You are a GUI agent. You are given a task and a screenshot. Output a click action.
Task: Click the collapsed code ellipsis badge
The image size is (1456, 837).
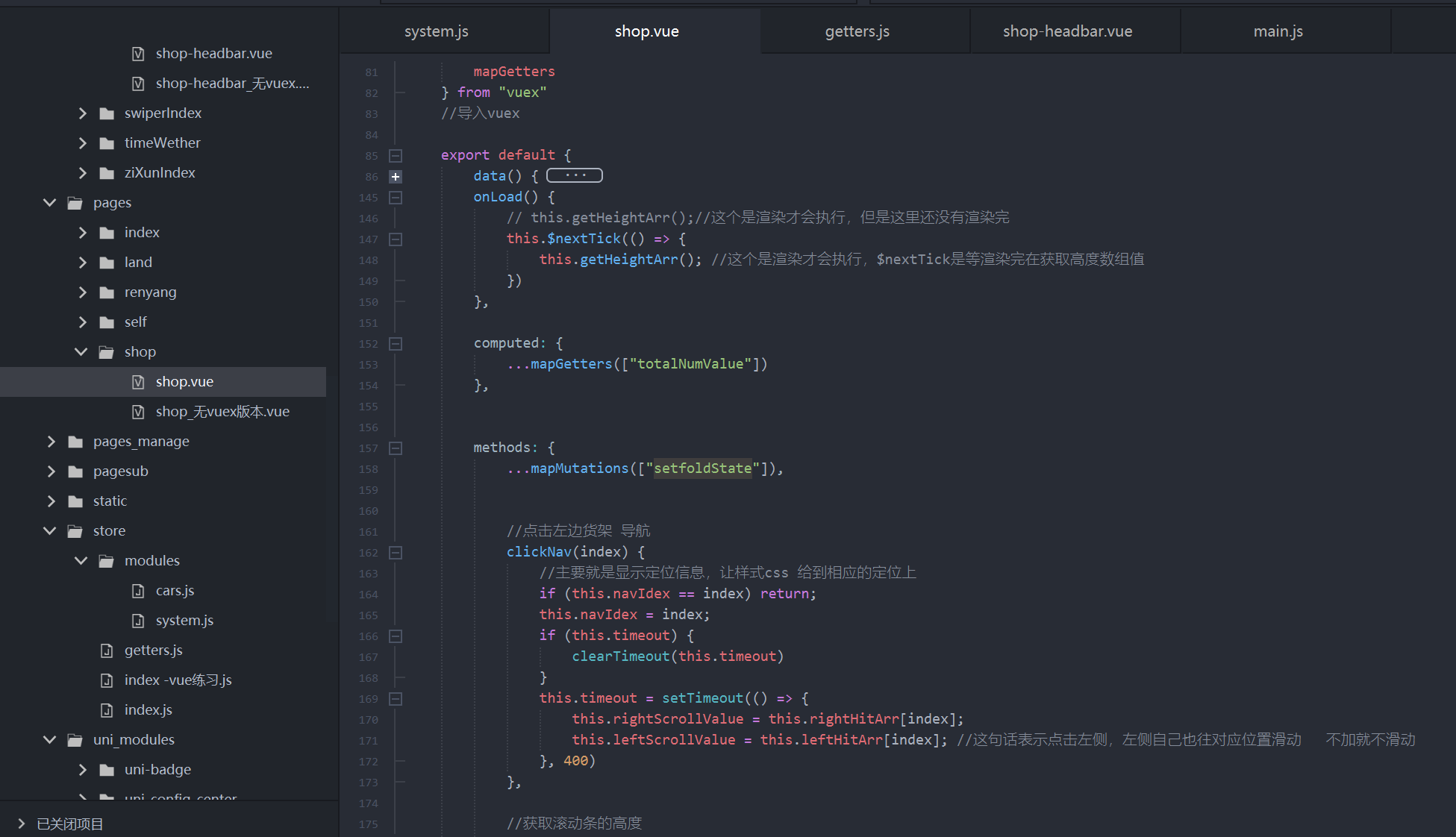(574, 176)
